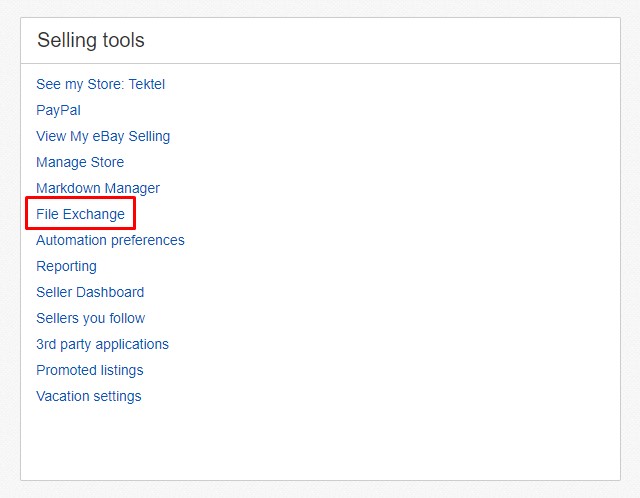Open Automation preferences

[110, 240]
